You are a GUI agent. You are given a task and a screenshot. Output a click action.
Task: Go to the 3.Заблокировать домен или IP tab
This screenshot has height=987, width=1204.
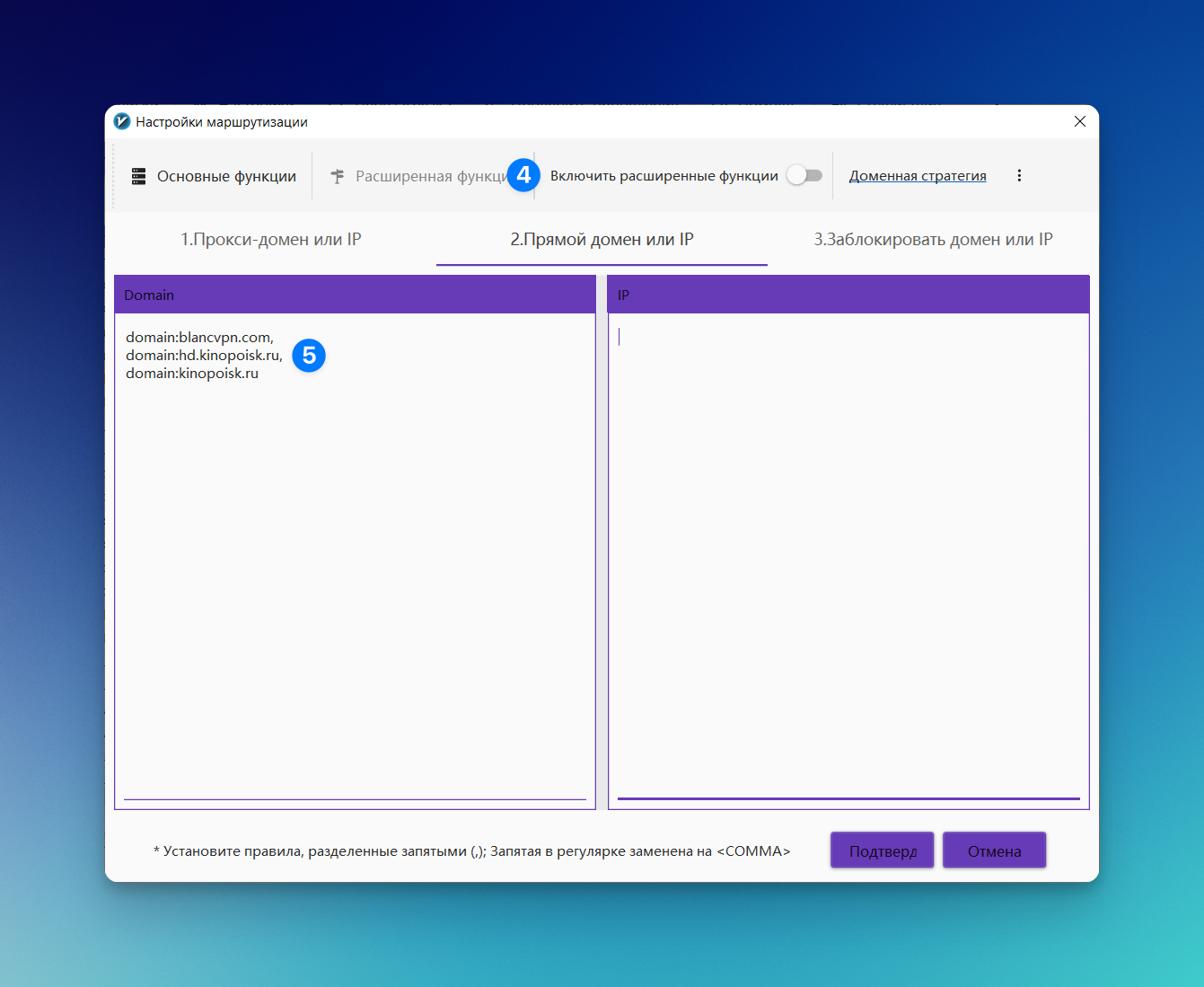933,240
